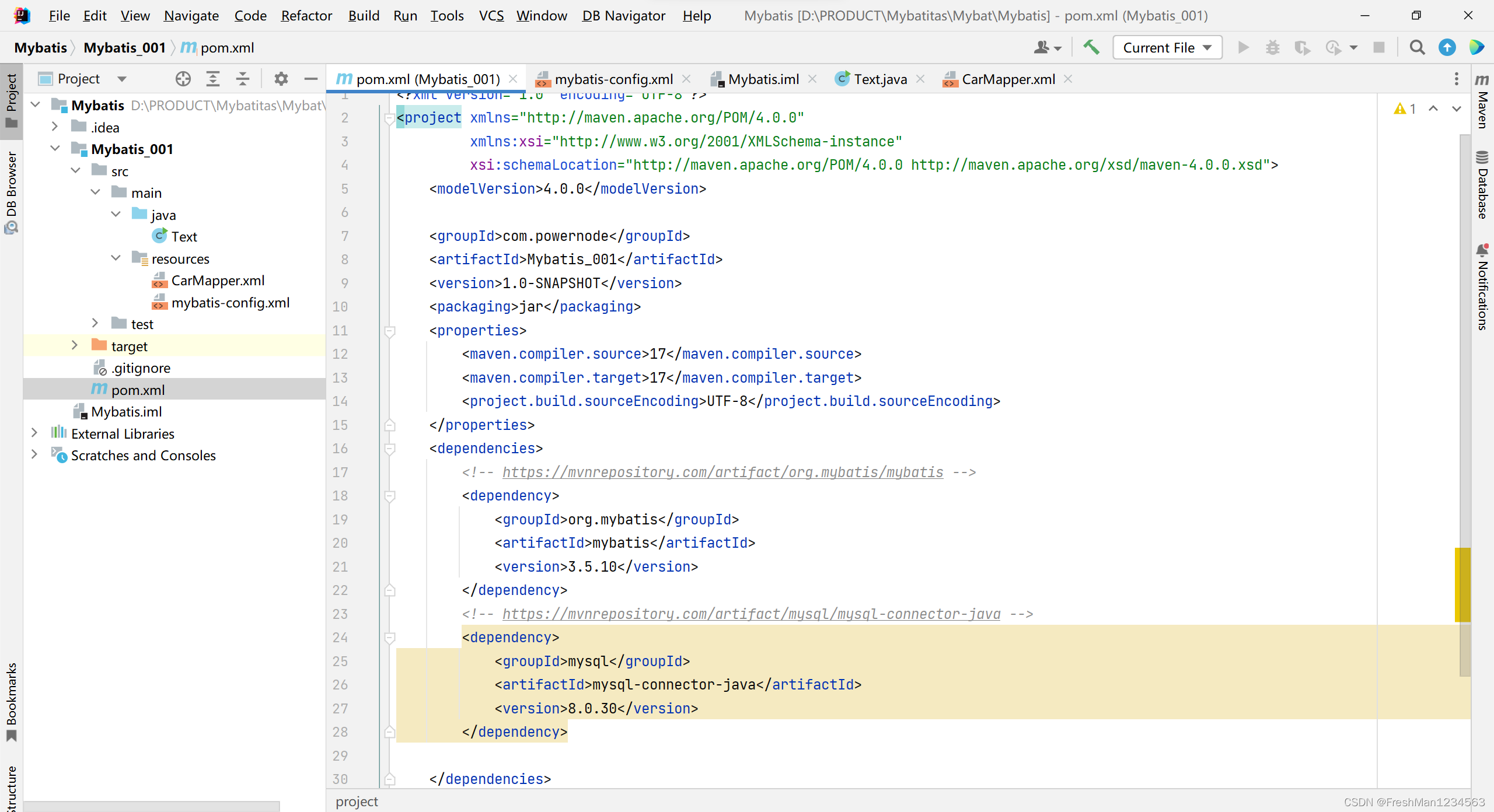Expand all in the Project panel
The image size is (1494, 812).
(x=213, y=79)
